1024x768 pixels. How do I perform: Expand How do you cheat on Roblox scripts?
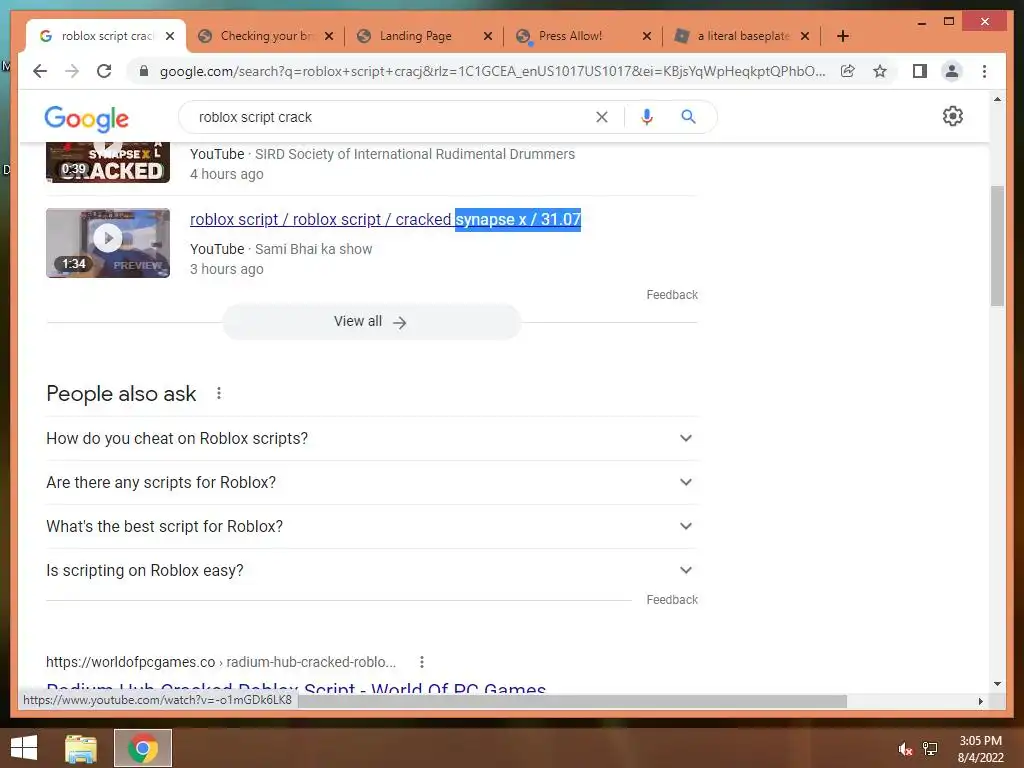point(370,438)
